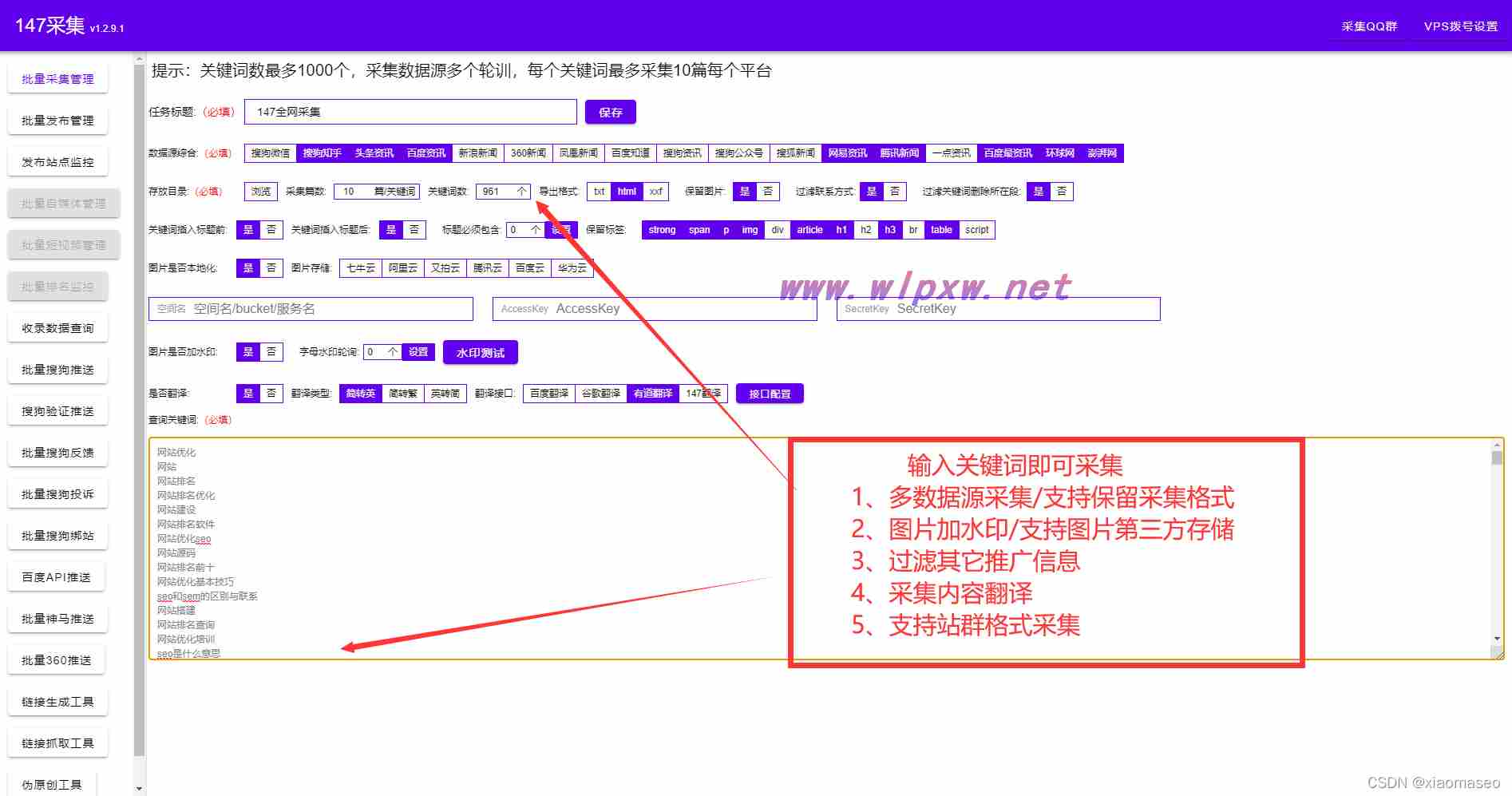
Task: Click the 关键词数 field showing 961
Action: (x=503, y=192)
